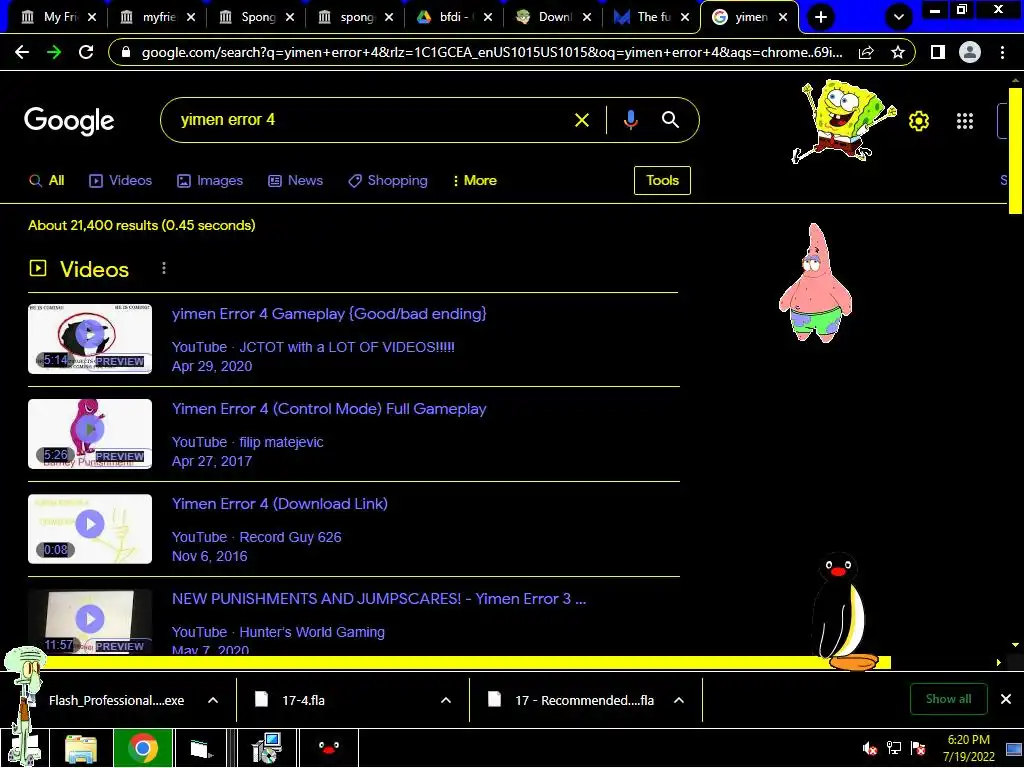Click the address bar URL
This screenshot has width=1024, height=768.
click(x=492, y=52)
